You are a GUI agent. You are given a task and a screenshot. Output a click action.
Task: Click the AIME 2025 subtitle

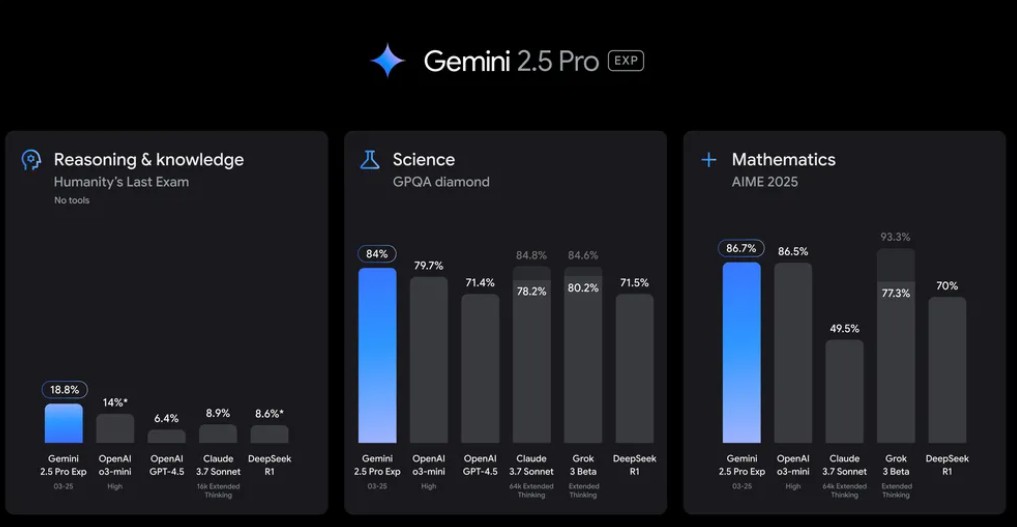click(765, 182)
